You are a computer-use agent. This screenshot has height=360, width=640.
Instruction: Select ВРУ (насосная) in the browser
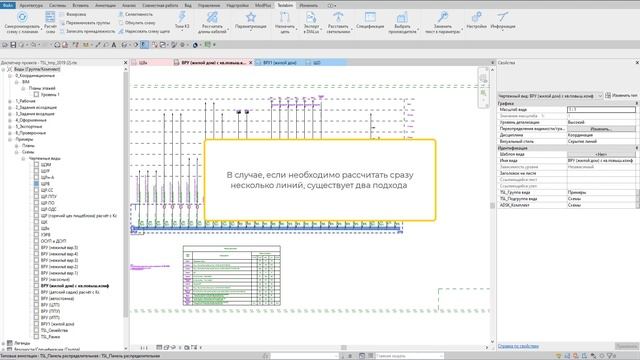coord(55,280)
